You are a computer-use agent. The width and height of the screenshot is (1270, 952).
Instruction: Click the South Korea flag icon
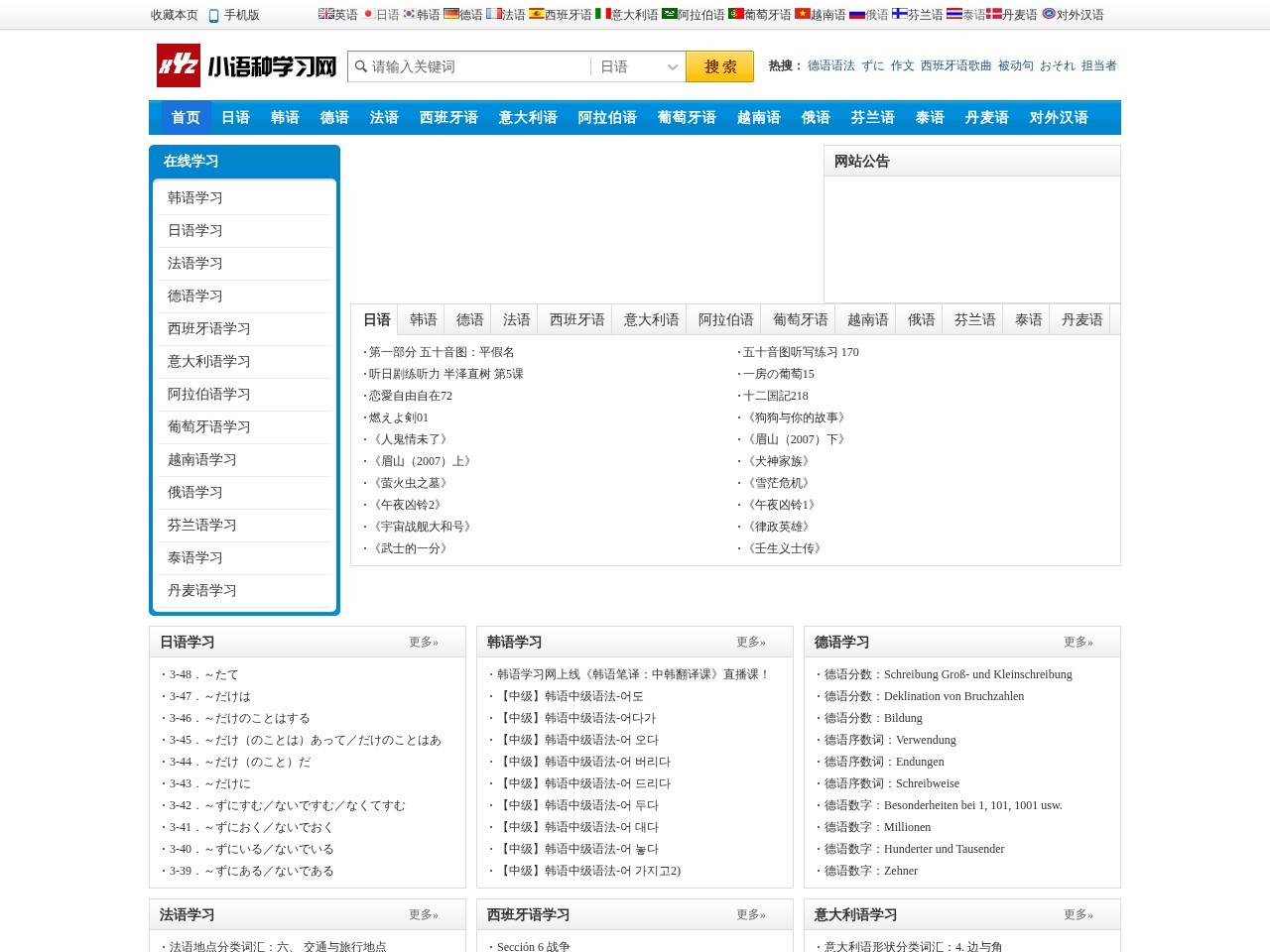point(409,14)
